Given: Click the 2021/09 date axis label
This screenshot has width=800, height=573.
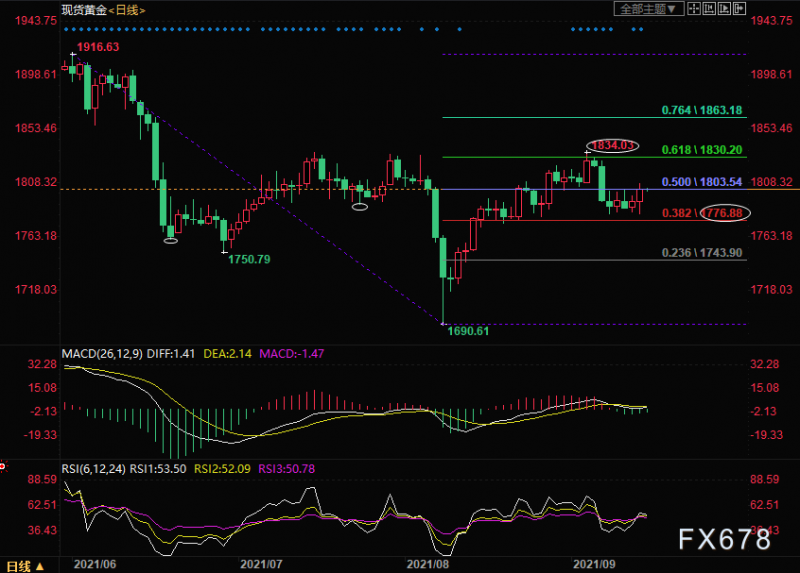Looking at the screenshot, I should click(x=594, y=564).
